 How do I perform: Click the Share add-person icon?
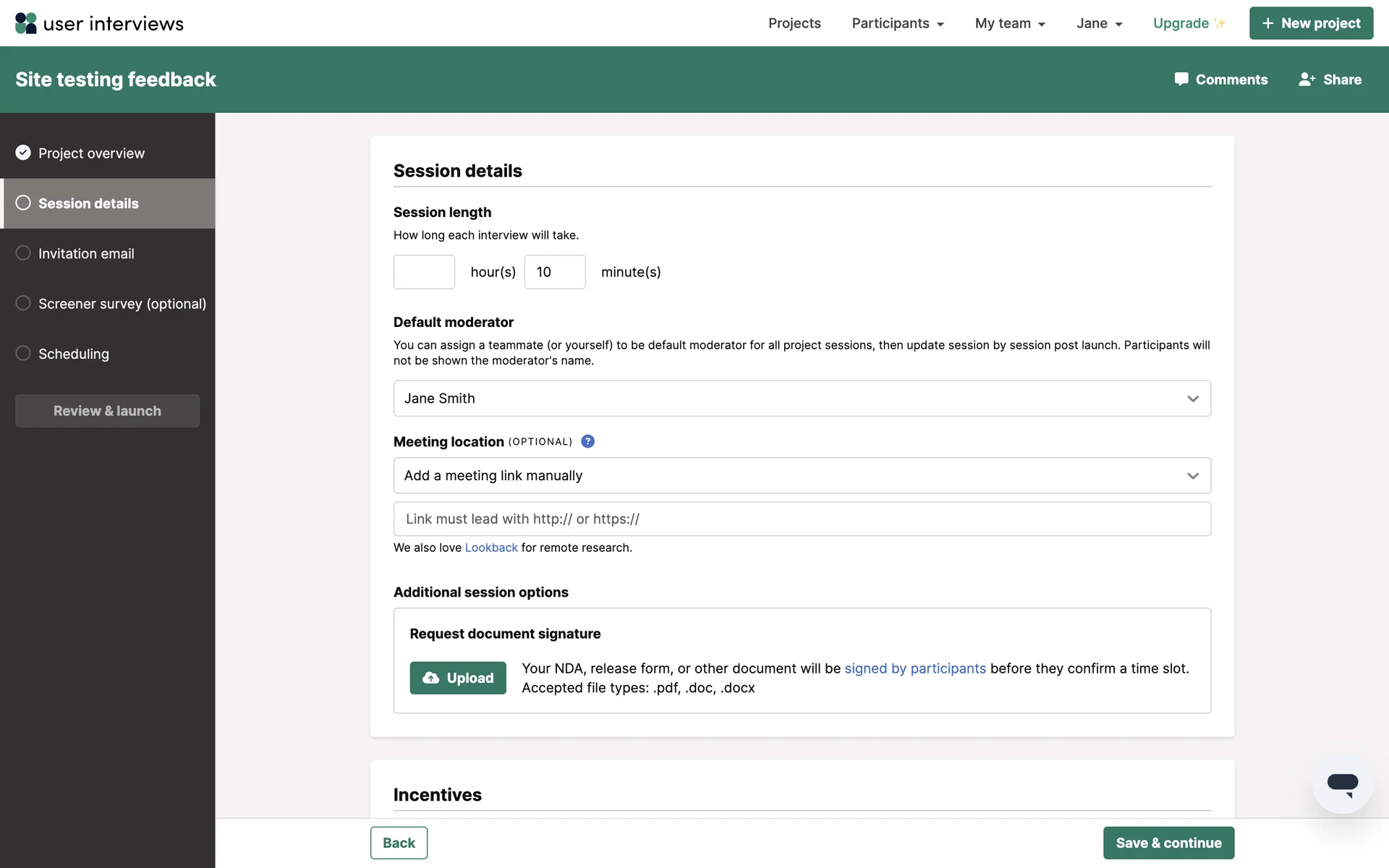(x=1307, y=80)
